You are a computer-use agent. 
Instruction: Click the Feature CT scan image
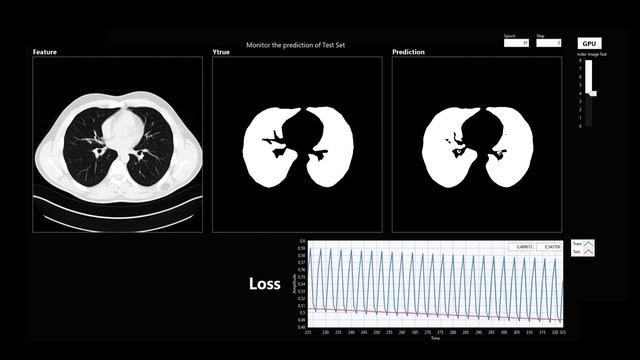point(118,144)
